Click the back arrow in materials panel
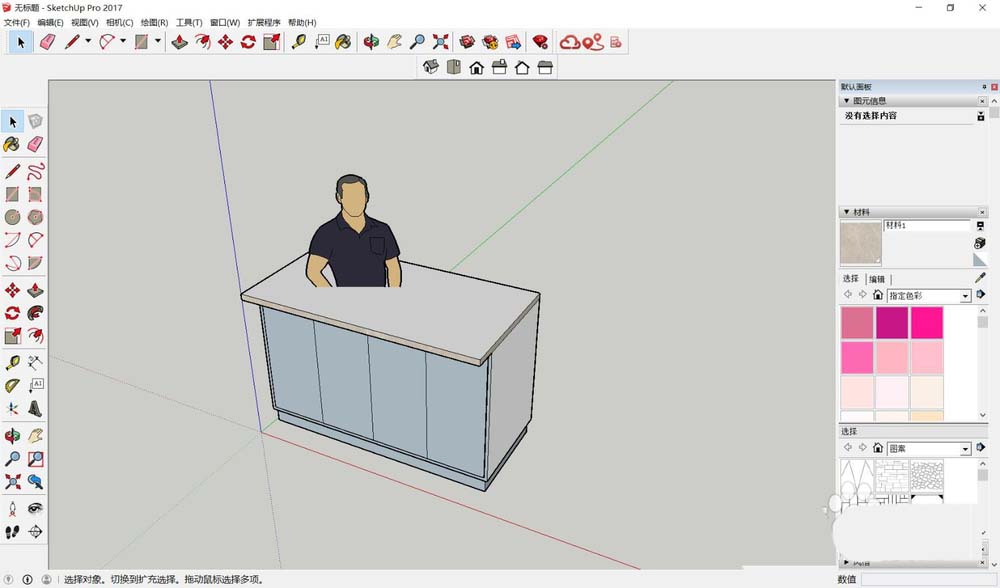The height and width of the screenshot is (588, 1000). (x=846, y=294)
